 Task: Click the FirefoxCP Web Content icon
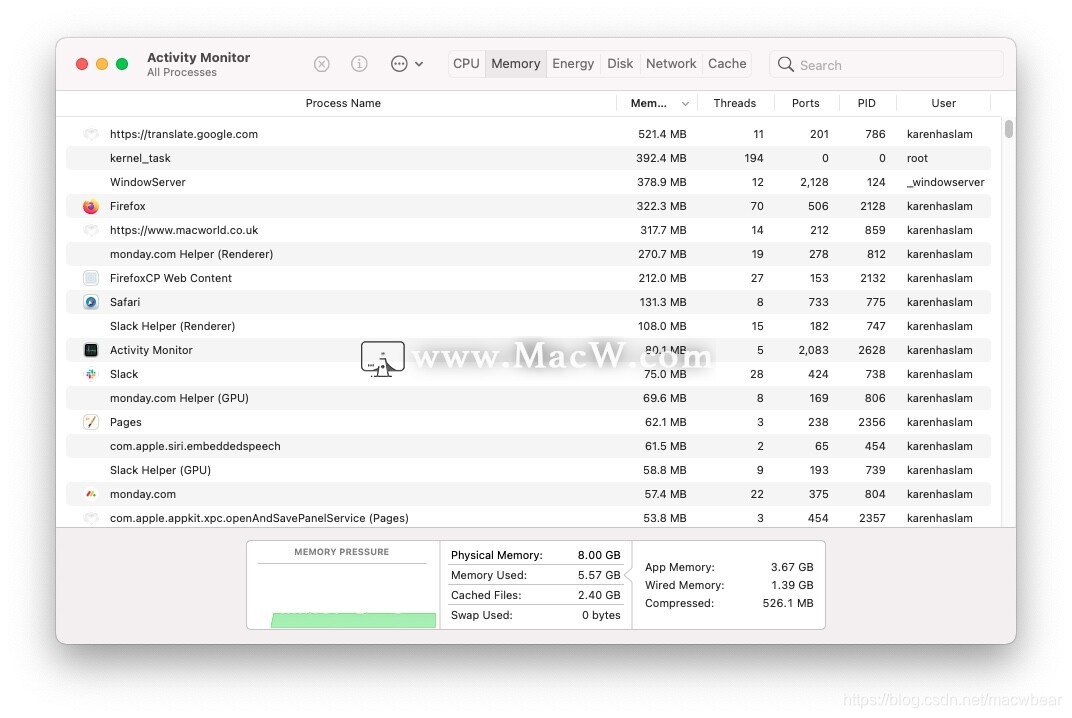point(91,278)
